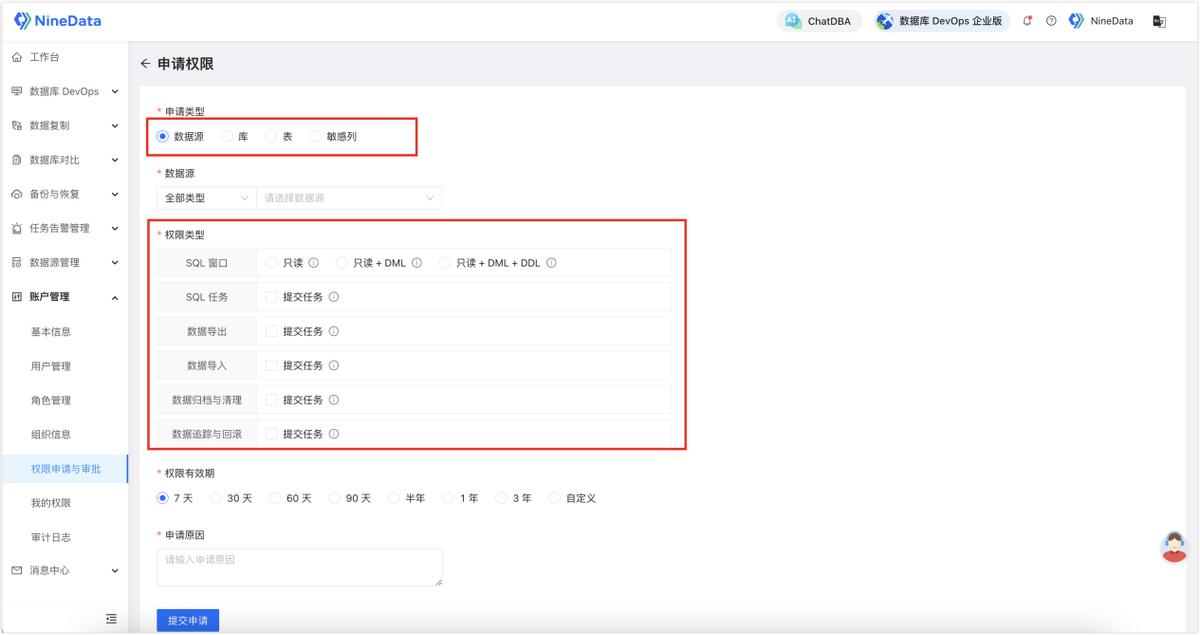Open the customer support avatar widget
This screenshot has height=635, width=1200.
point(1174,547)
